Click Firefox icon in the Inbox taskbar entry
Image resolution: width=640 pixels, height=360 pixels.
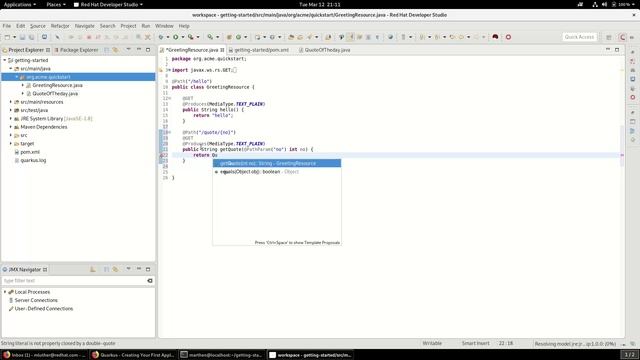click(7, 355)
